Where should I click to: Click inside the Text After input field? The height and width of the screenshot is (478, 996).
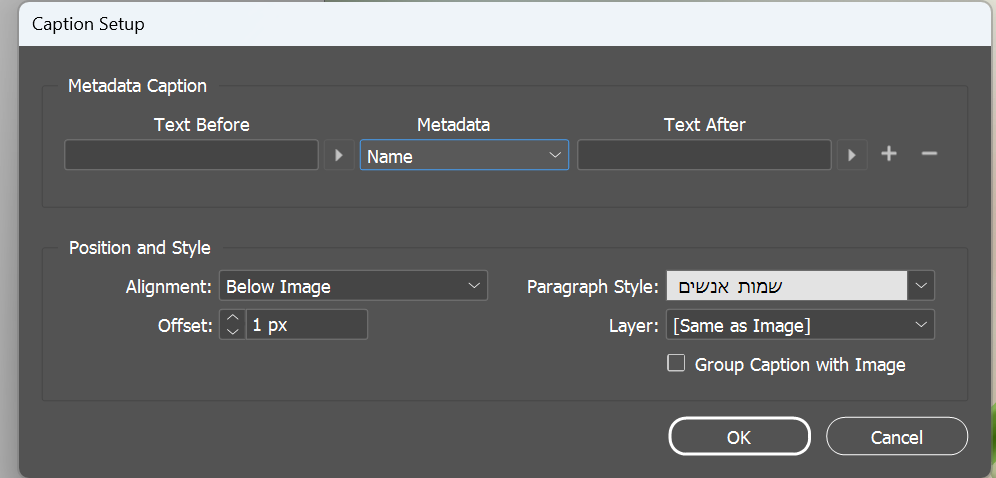pyautogui.click(x=704, y=155)
